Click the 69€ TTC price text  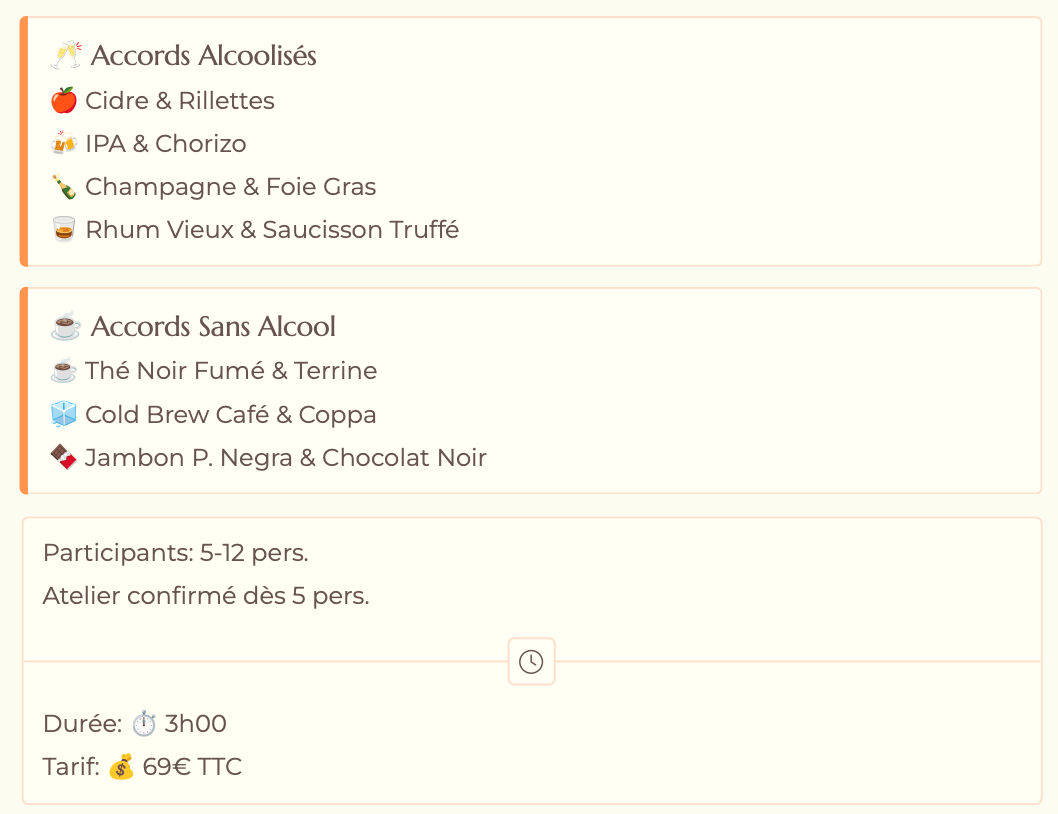tap(192, 767)
